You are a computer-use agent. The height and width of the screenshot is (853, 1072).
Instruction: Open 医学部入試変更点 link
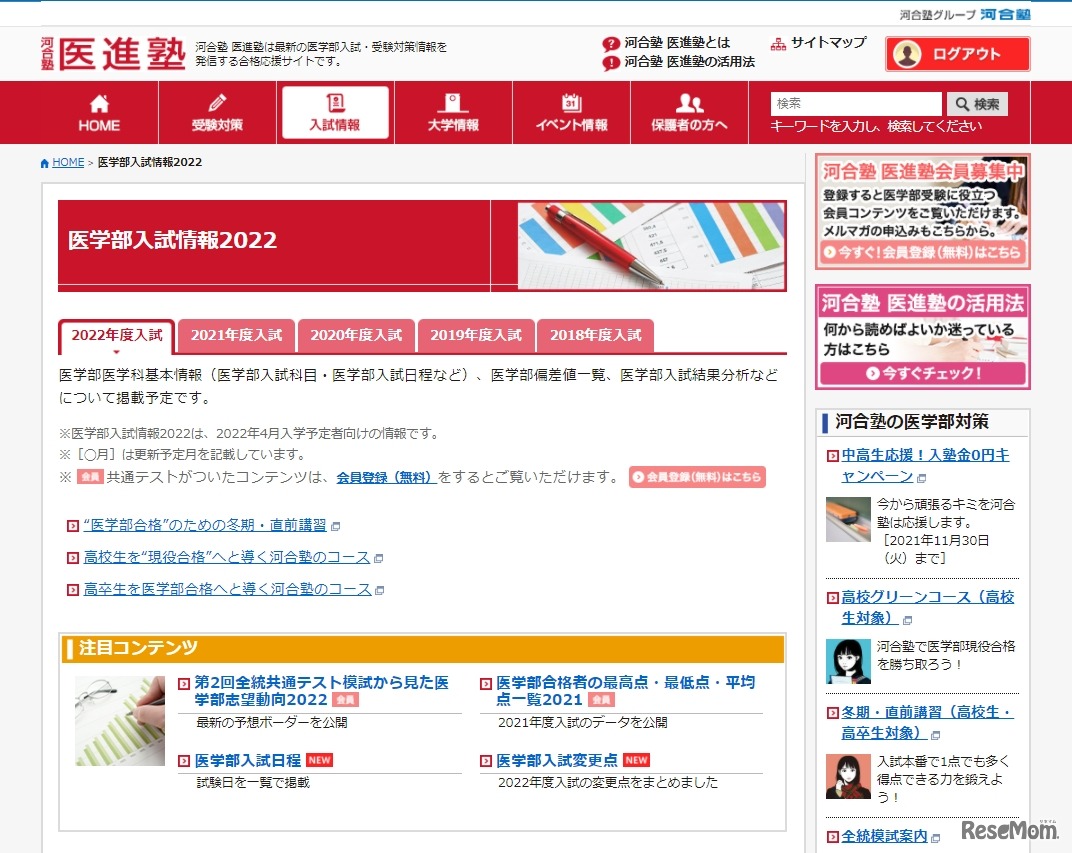click(557, 760)
